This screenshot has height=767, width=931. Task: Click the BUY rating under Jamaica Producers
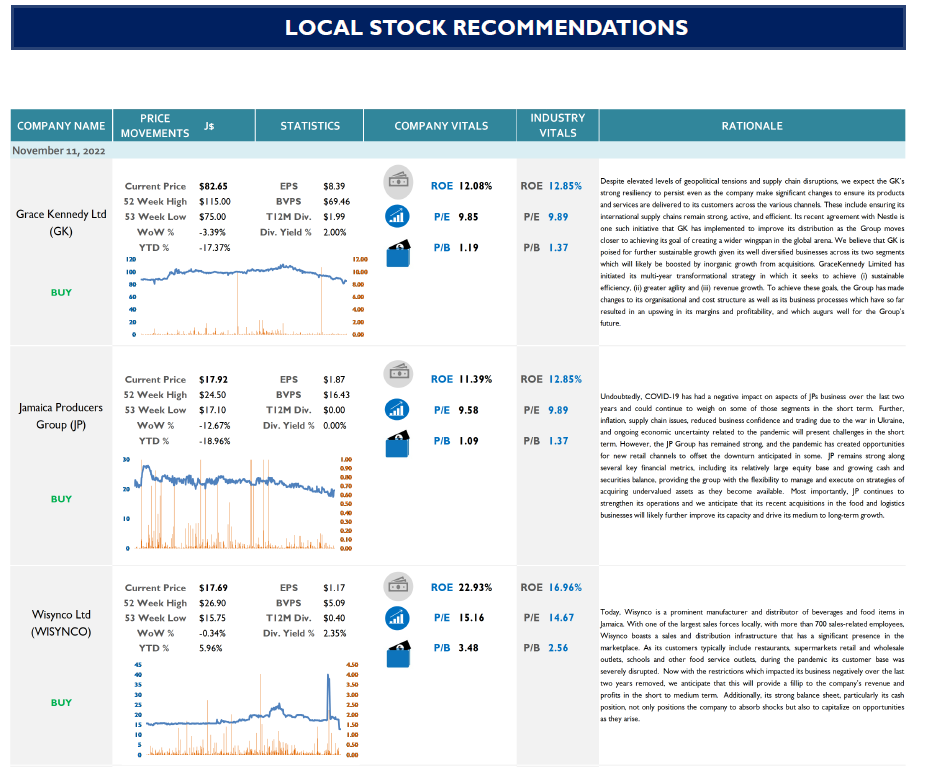coord(61,499)
